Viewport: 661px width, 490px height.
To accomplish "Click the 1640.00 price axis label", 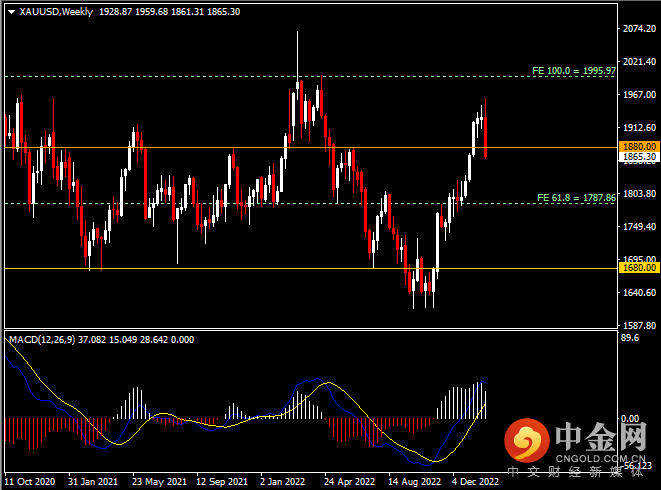I will click(639, 293).
